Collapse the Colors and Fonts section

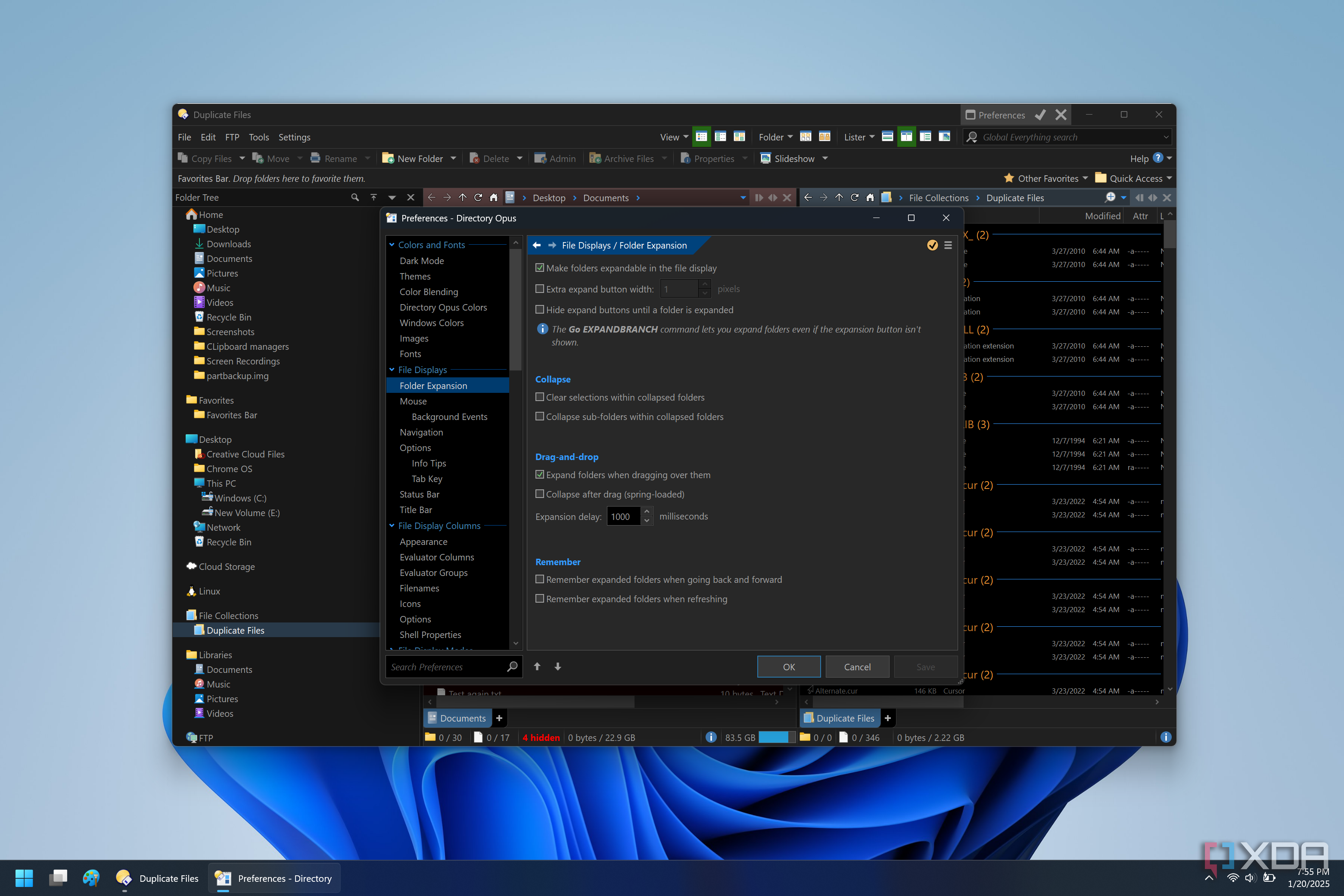pos(392,245)
